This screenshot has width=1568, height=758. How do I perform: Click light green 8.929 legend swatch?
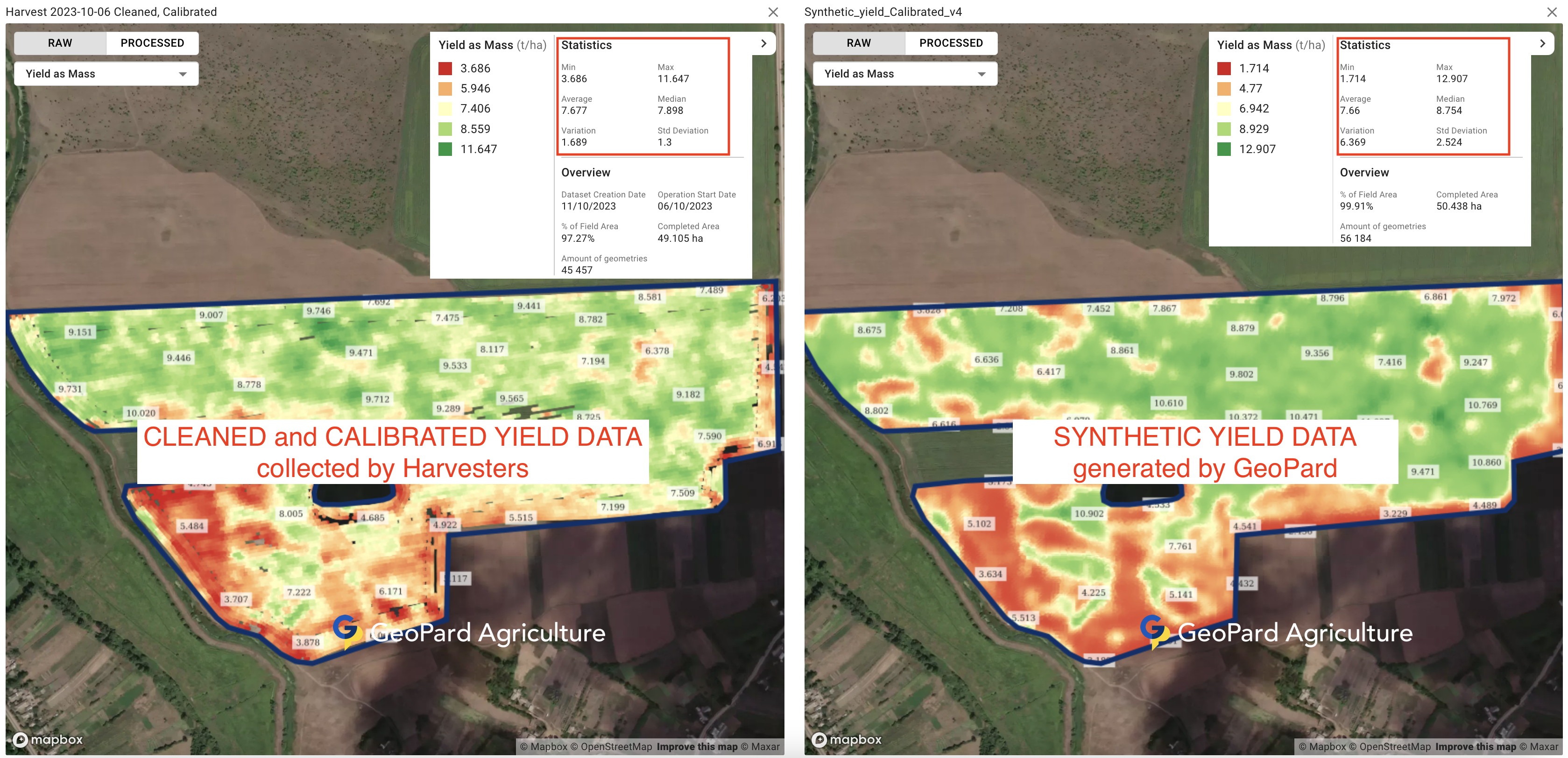[x=1223, y=129]
